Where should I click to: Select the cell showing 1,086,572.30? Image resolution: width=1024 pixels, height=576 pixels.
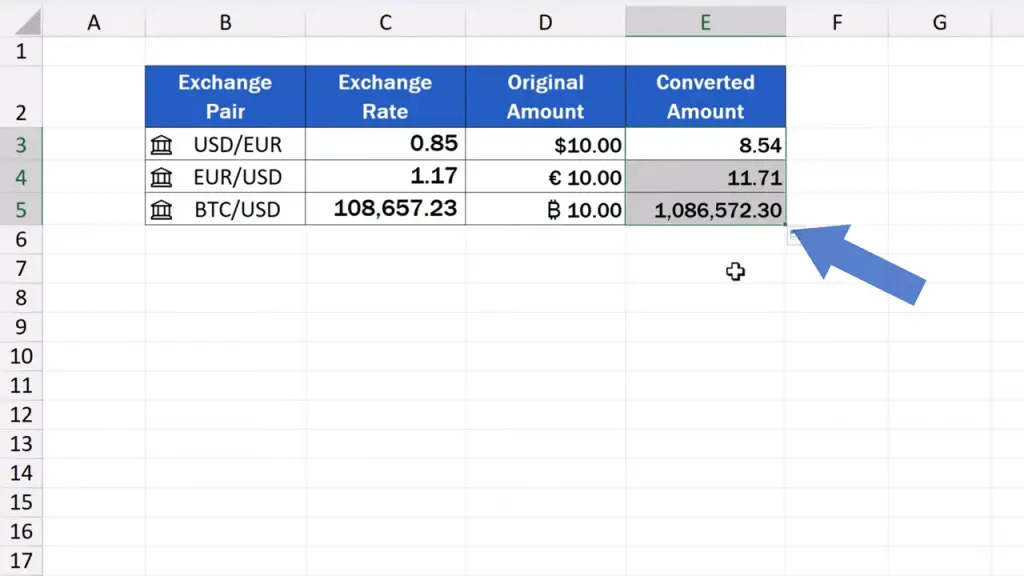[705, 210]
